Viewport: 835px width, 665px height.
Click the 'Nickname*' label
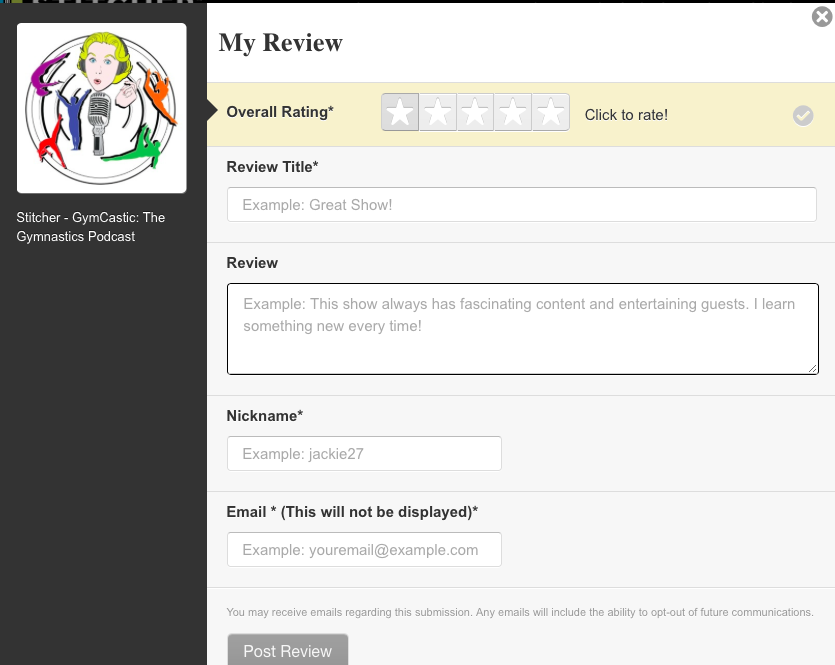pyautogui.click(x=265, y=416)
